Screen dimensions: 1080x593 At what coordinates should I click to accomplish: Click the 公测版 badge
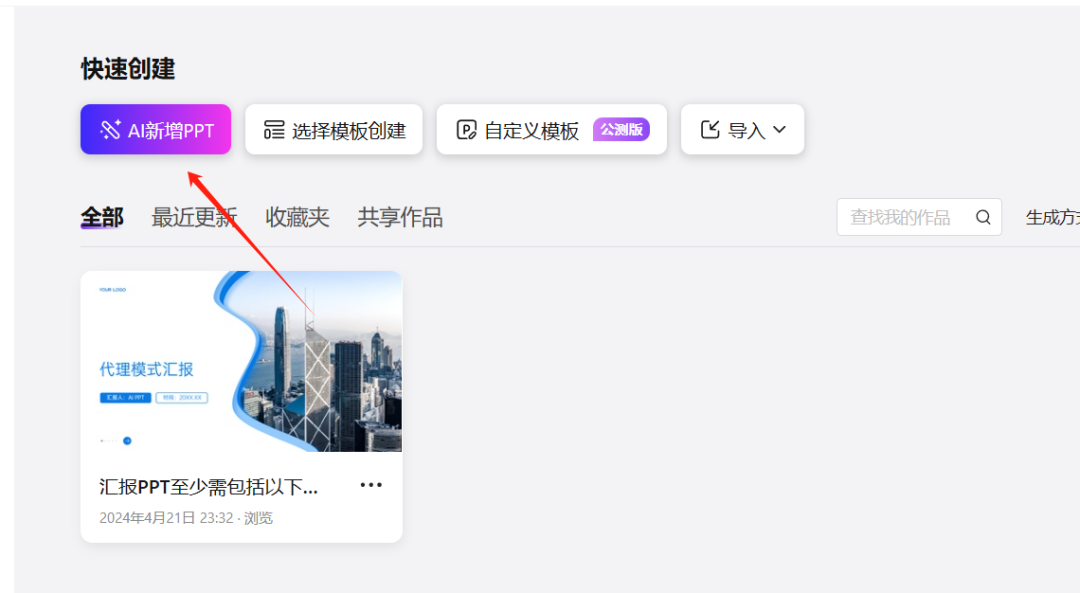tap(621, 129)
